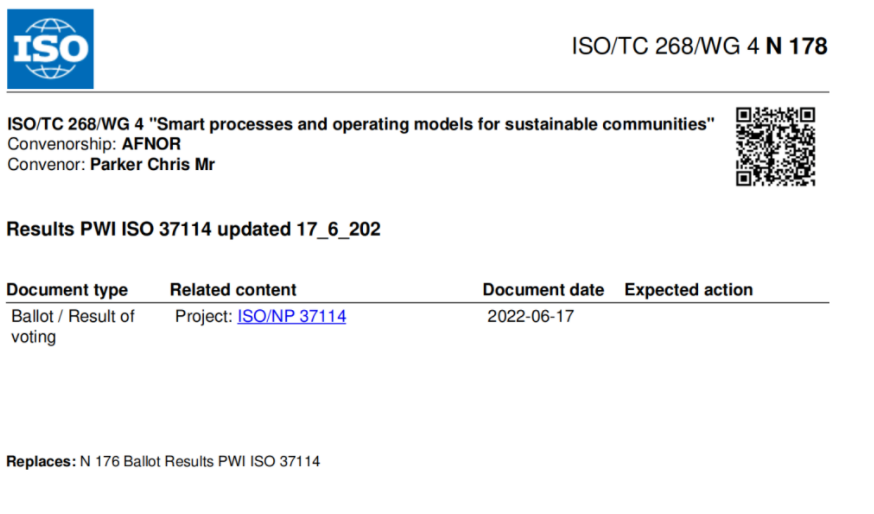The image size is (874, 514).
Task: Select the N 176 Ballot Results text
Action: pos(200,462)
